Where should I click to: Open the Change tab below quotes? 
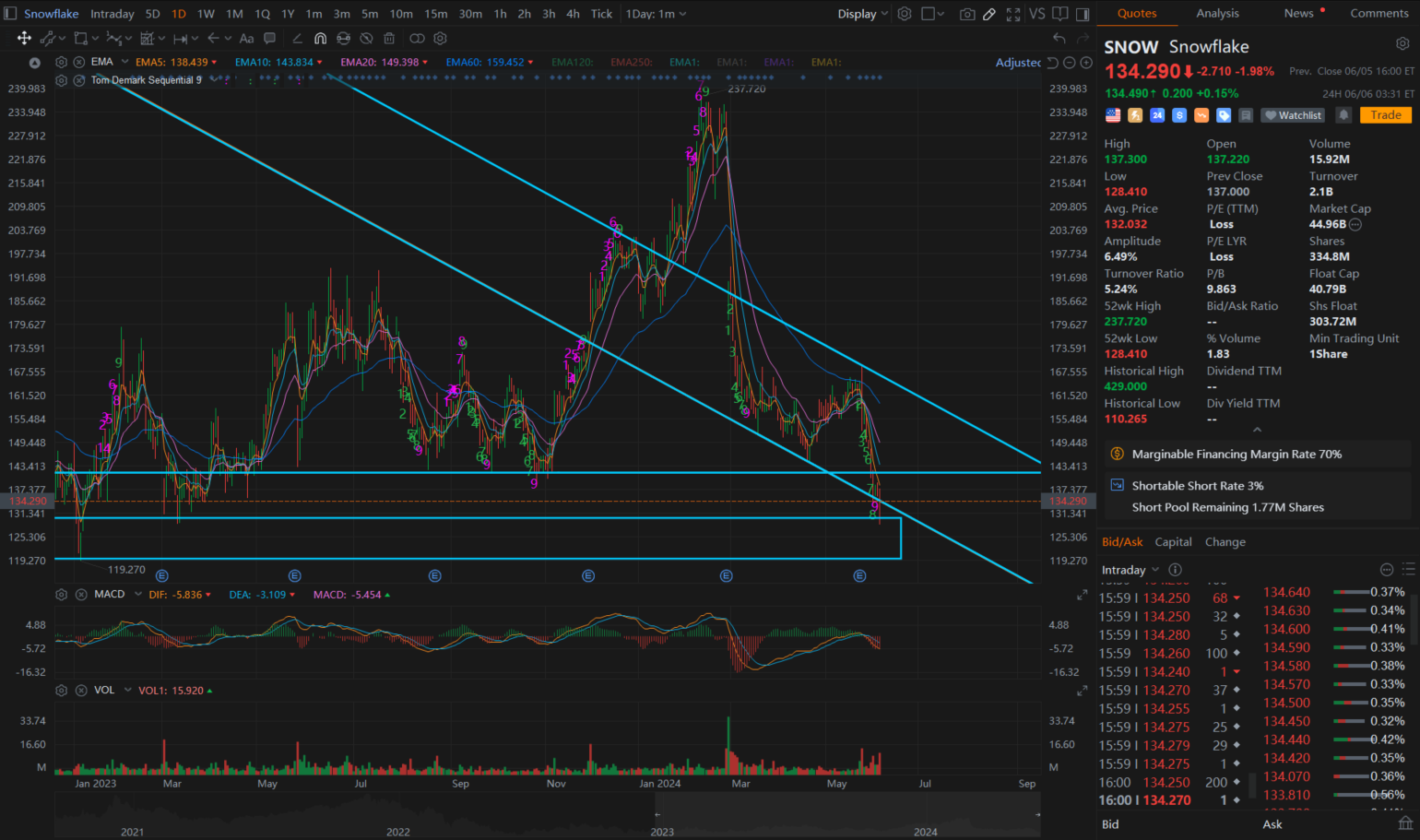pyautogui.click(x=1225, y=542)
